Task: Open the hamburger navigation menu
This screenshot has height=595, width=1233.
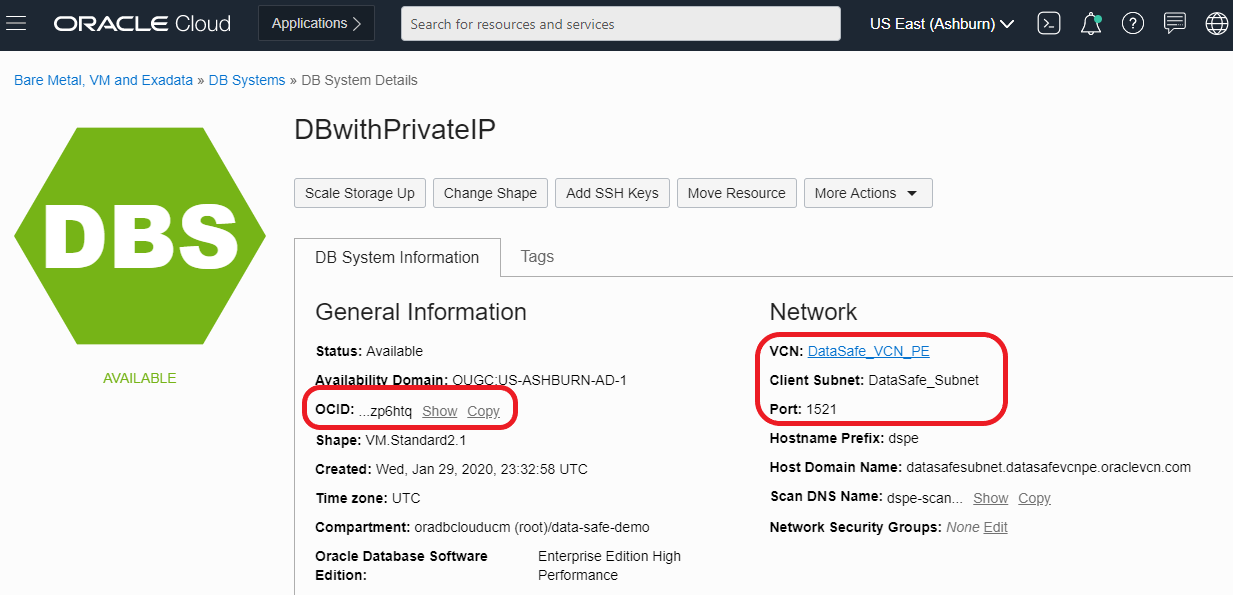Action: click(16, 23)
